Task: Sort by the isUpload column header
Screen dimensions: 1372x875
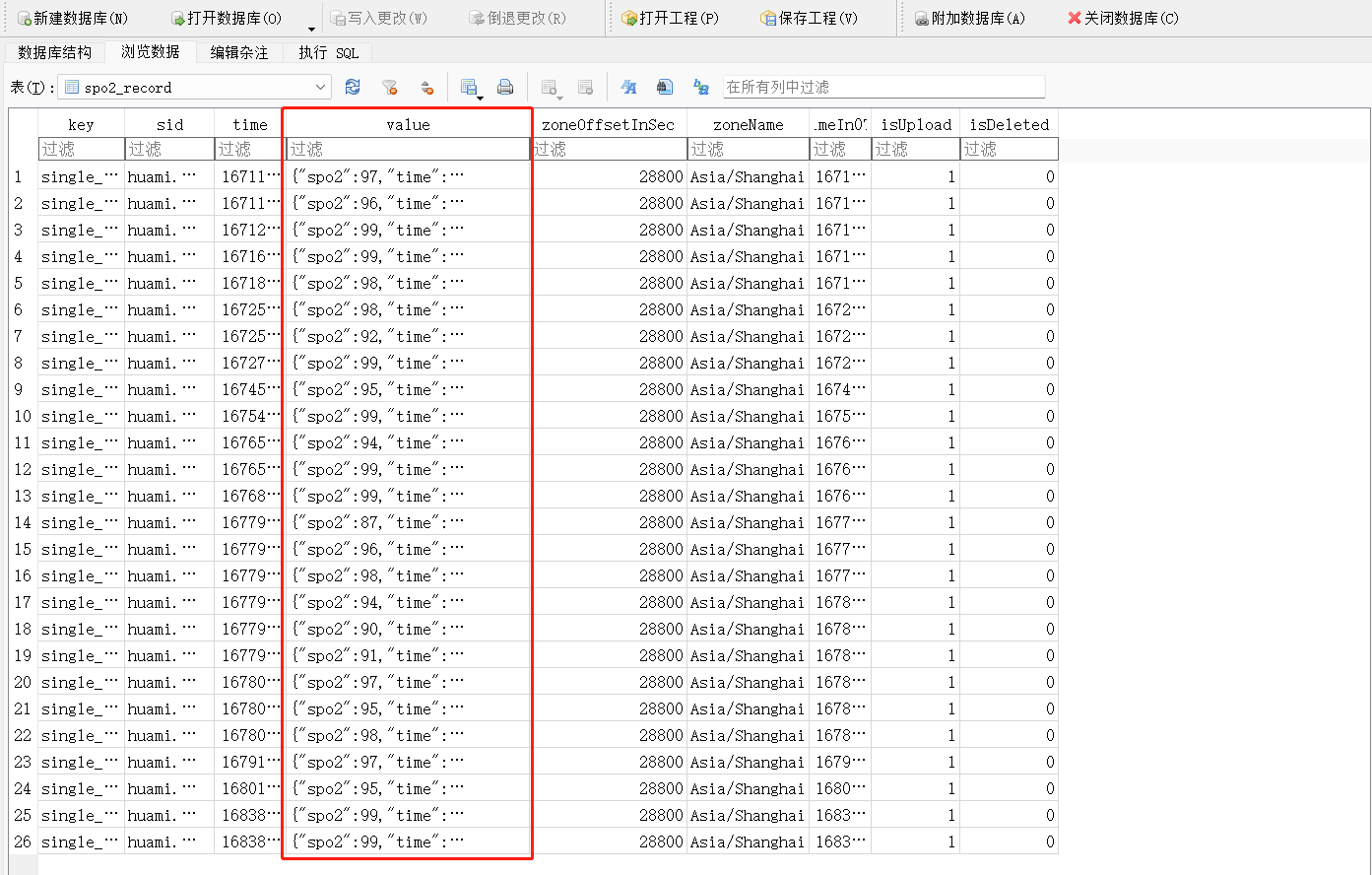Action: click(916, 124)
